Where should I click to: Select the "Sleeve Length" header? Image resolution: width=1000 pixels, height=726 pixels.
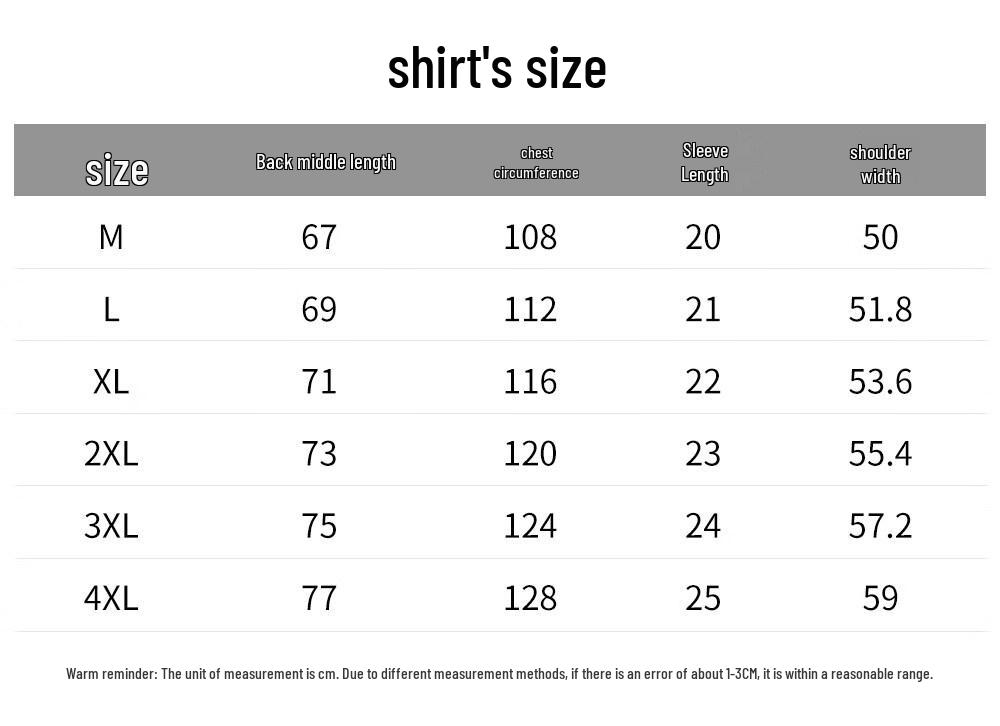point(705,163)
